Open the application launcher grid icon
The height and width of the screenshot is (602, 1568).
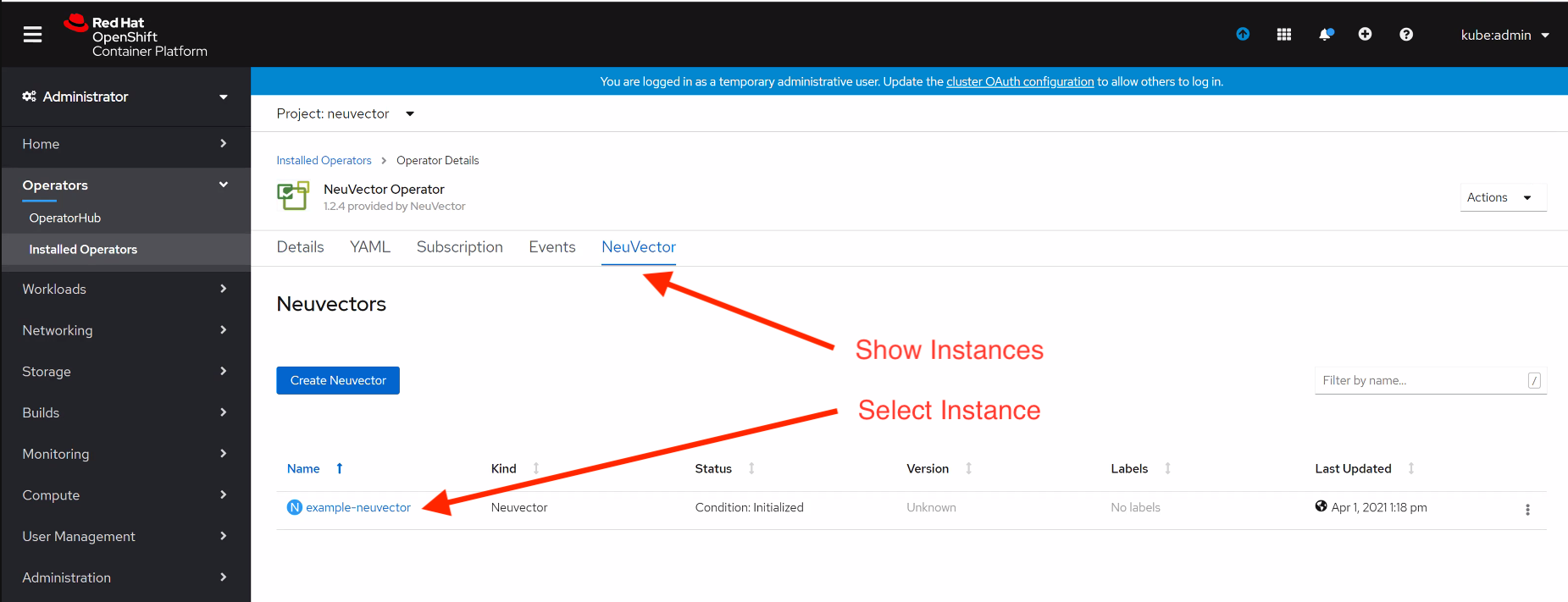tap(1284, 35)
